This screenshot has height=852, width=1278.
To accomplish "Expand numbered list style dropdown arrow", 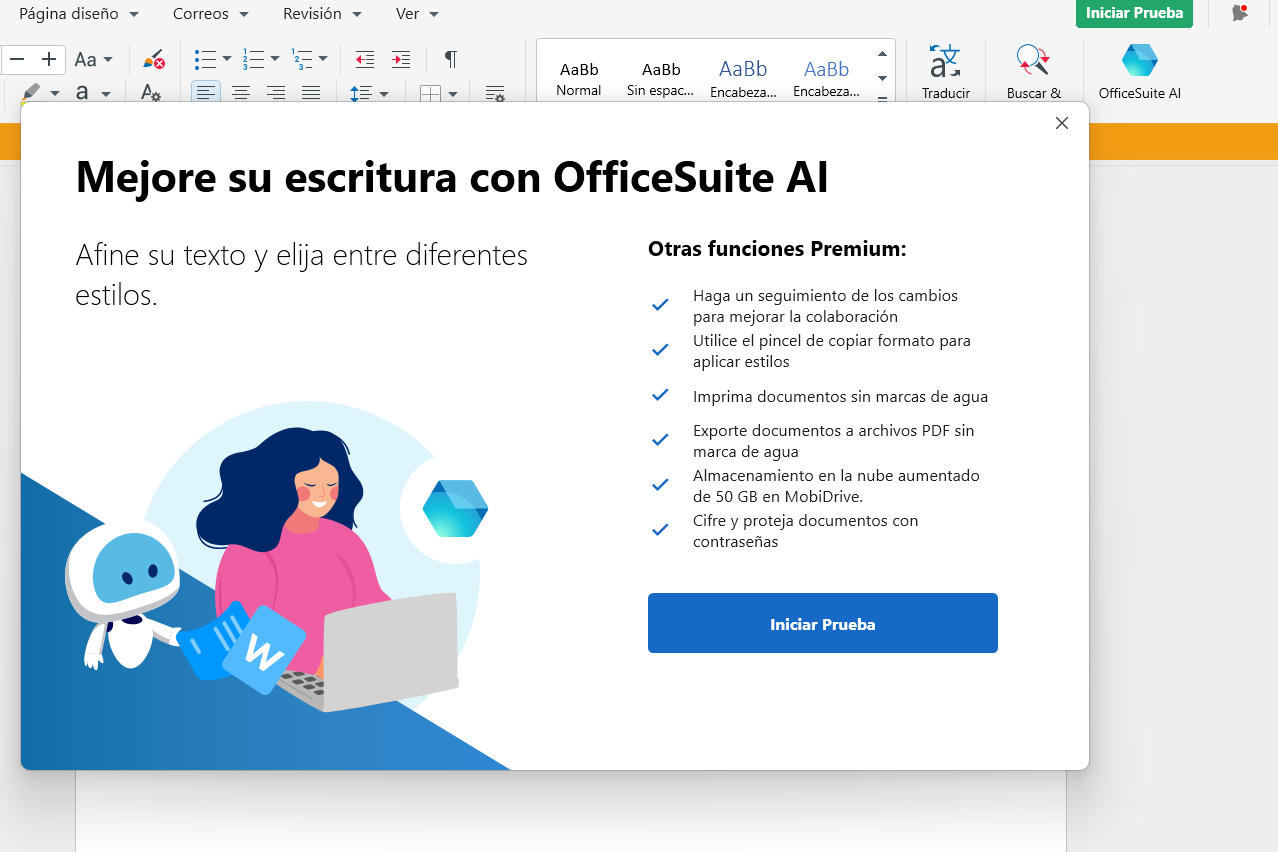I will click(x=275, y=60).
